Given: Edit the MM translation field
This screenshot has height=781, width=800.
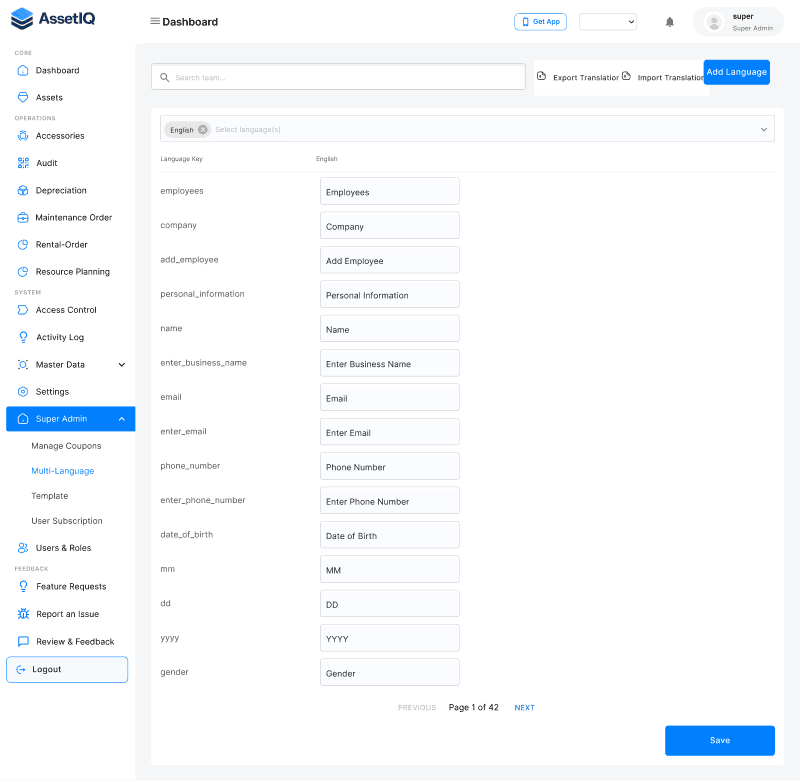Looking at the screenshot, I should point(389,569).
